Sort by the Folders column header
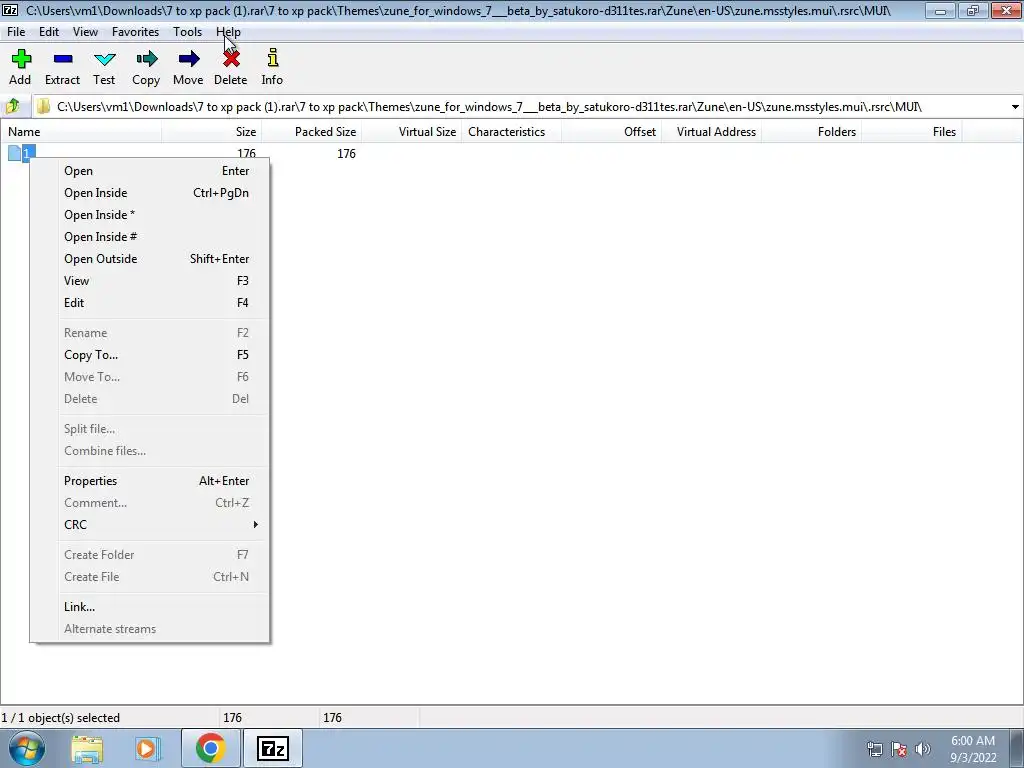The width and height of the screenshot is (1024, 768). coord(811,131)
